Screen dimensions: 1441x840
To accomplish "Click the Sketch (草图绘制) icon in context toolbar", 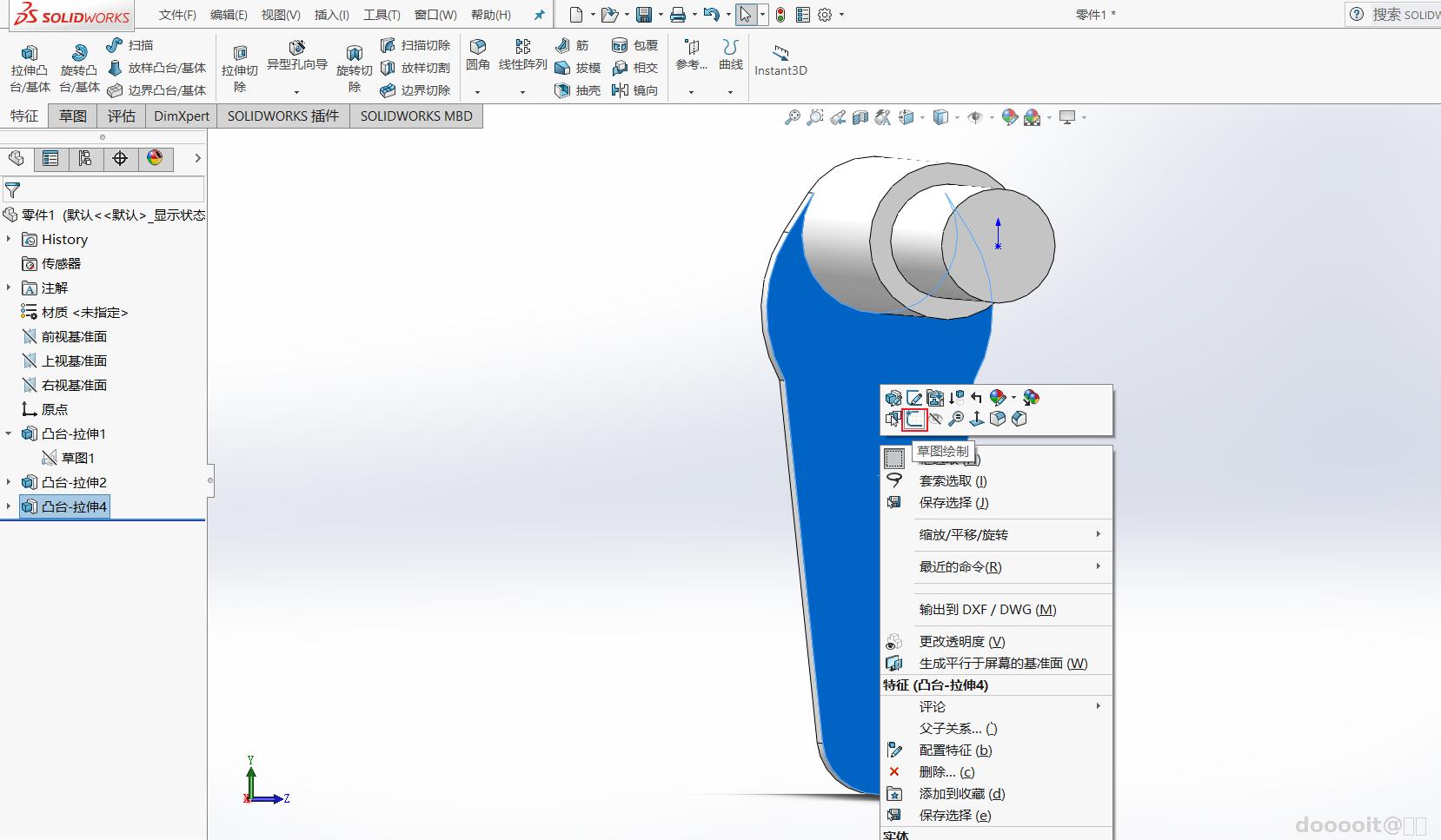I will [x=913, y=420].
